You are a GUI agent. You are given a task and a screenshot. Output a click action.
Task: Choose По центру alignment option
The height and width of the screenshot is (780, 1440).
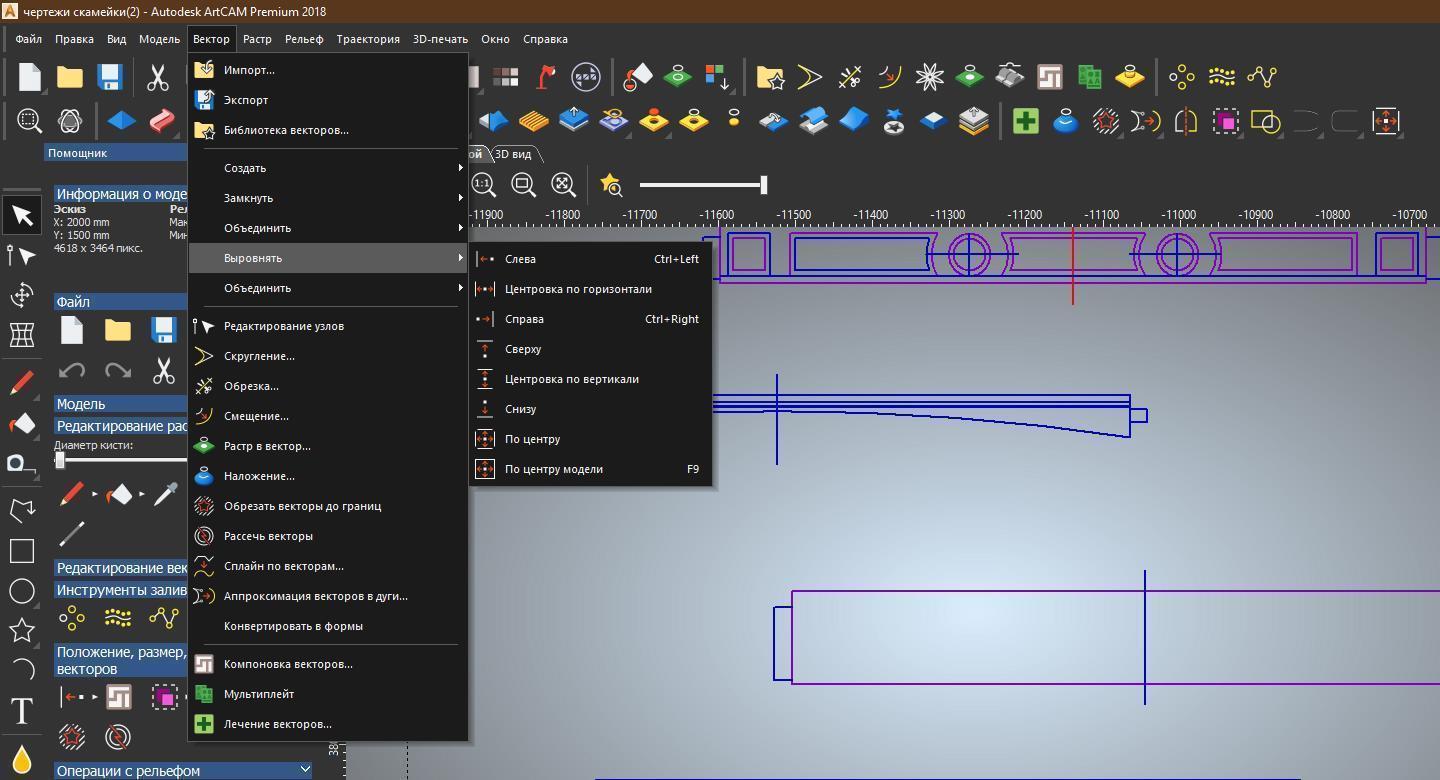(591, 439)
